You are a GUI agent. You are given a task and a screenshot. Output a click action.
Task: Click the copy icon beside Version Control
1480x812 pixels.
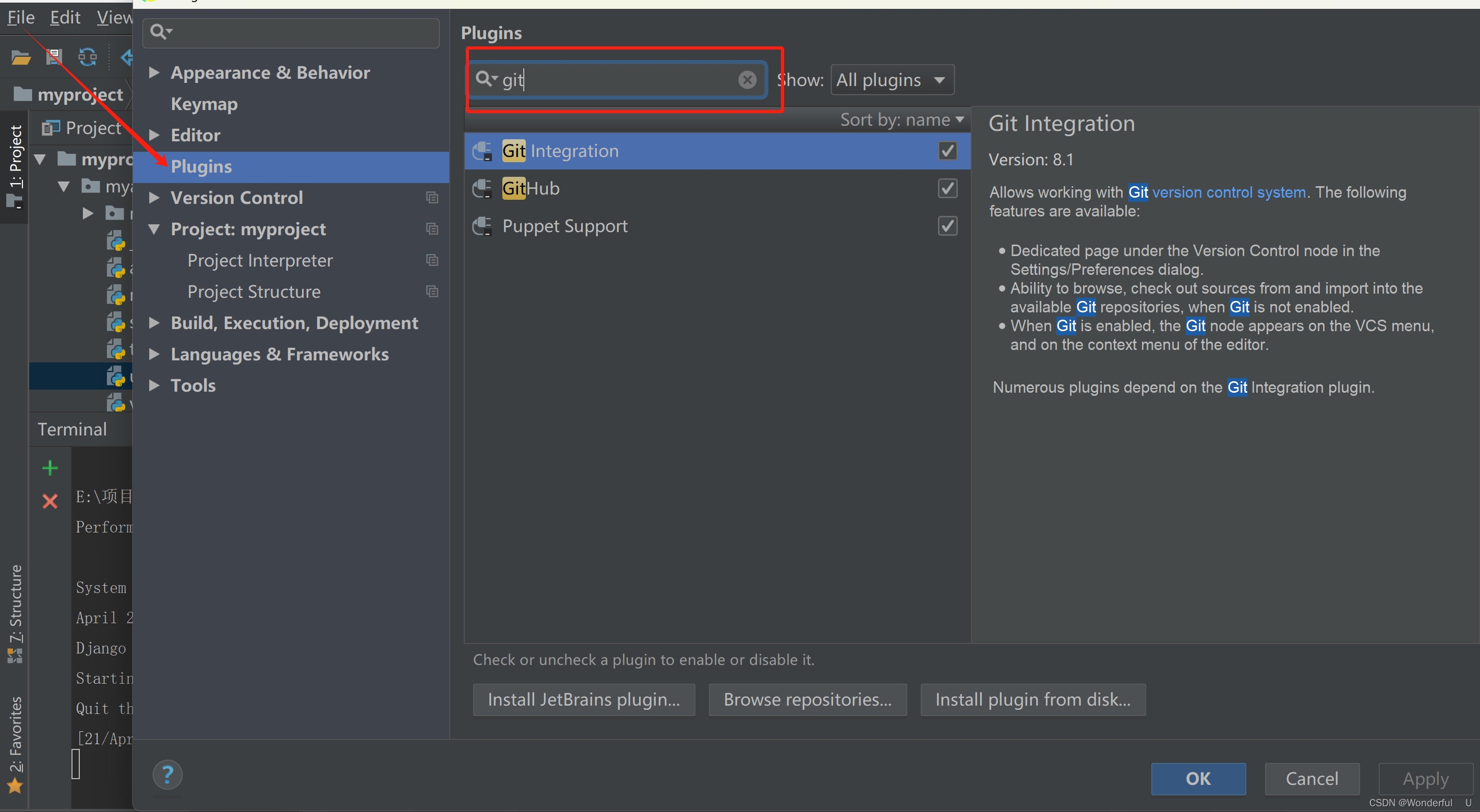pyautogui.click(x=432, y=198)
